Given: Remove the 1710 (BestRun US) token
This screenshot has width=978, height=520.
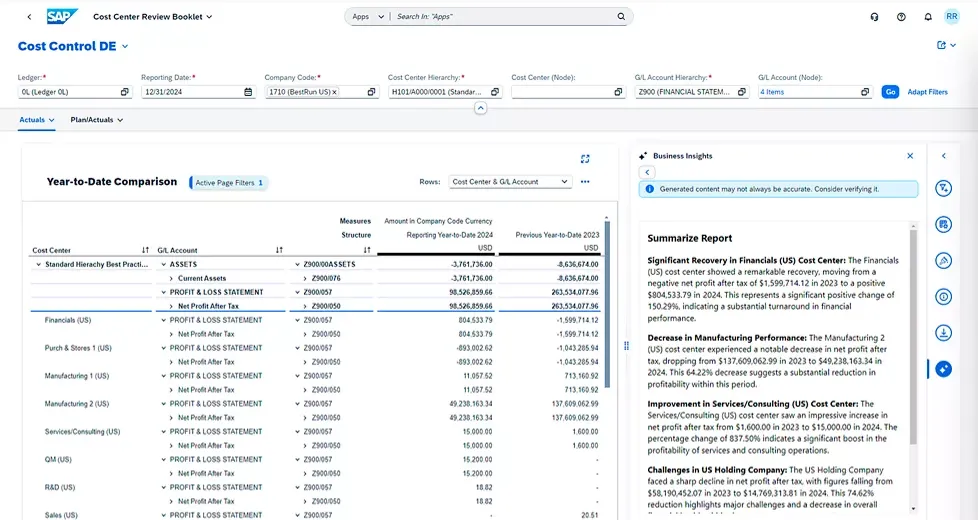Looking at the screenshot, I should point(334,92).
